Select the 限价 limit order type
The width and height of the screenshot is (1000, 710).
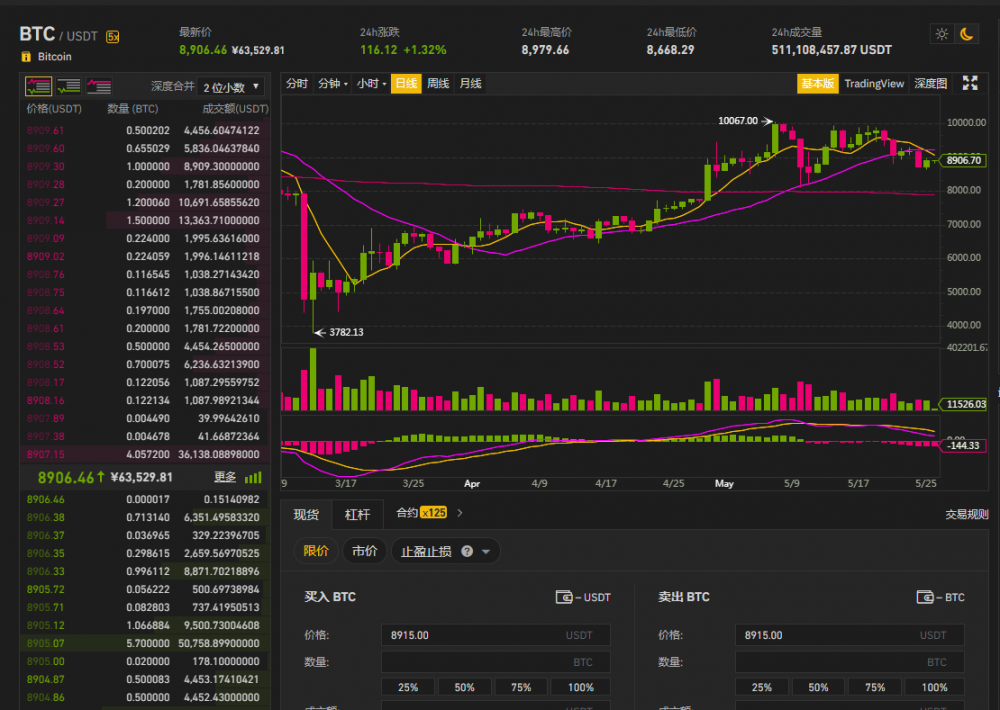315,551
